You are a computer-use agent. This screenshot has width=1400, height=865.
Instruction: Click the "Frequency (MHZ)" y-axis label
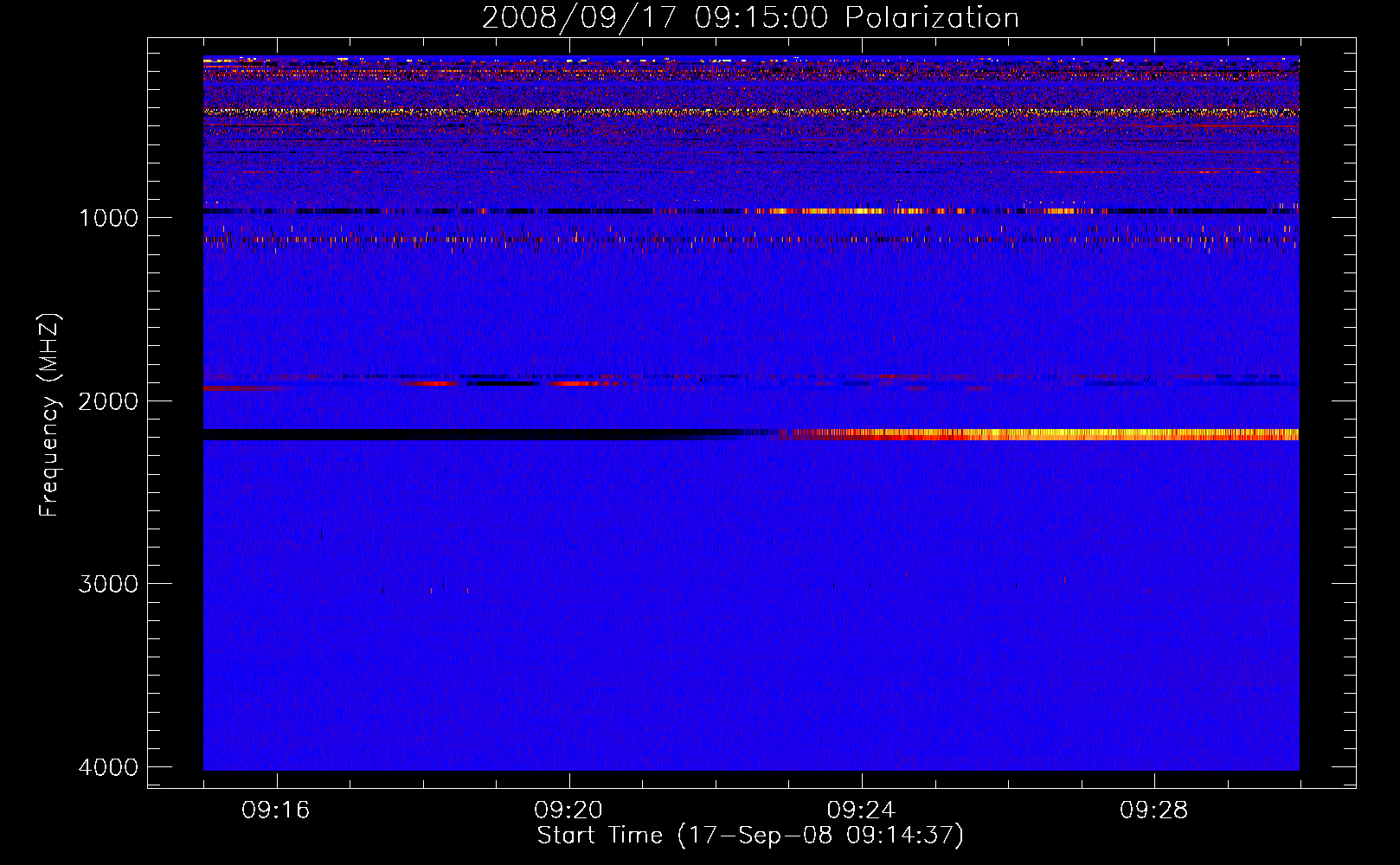49,415
